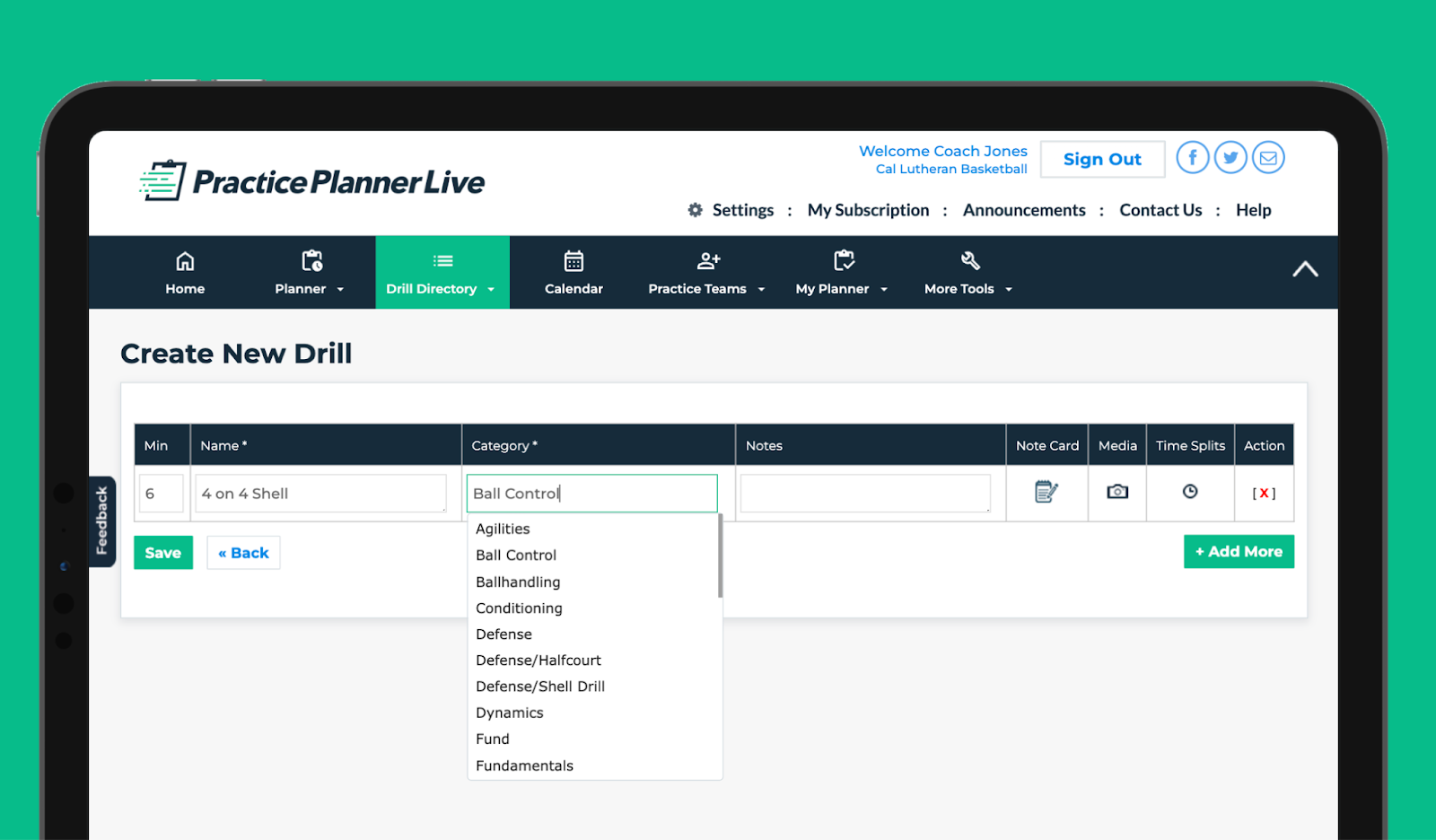The height and width of the screenshot is (840, 1436).
Task: Open the Twitter social icon
Action: [x=1230, y=158]
